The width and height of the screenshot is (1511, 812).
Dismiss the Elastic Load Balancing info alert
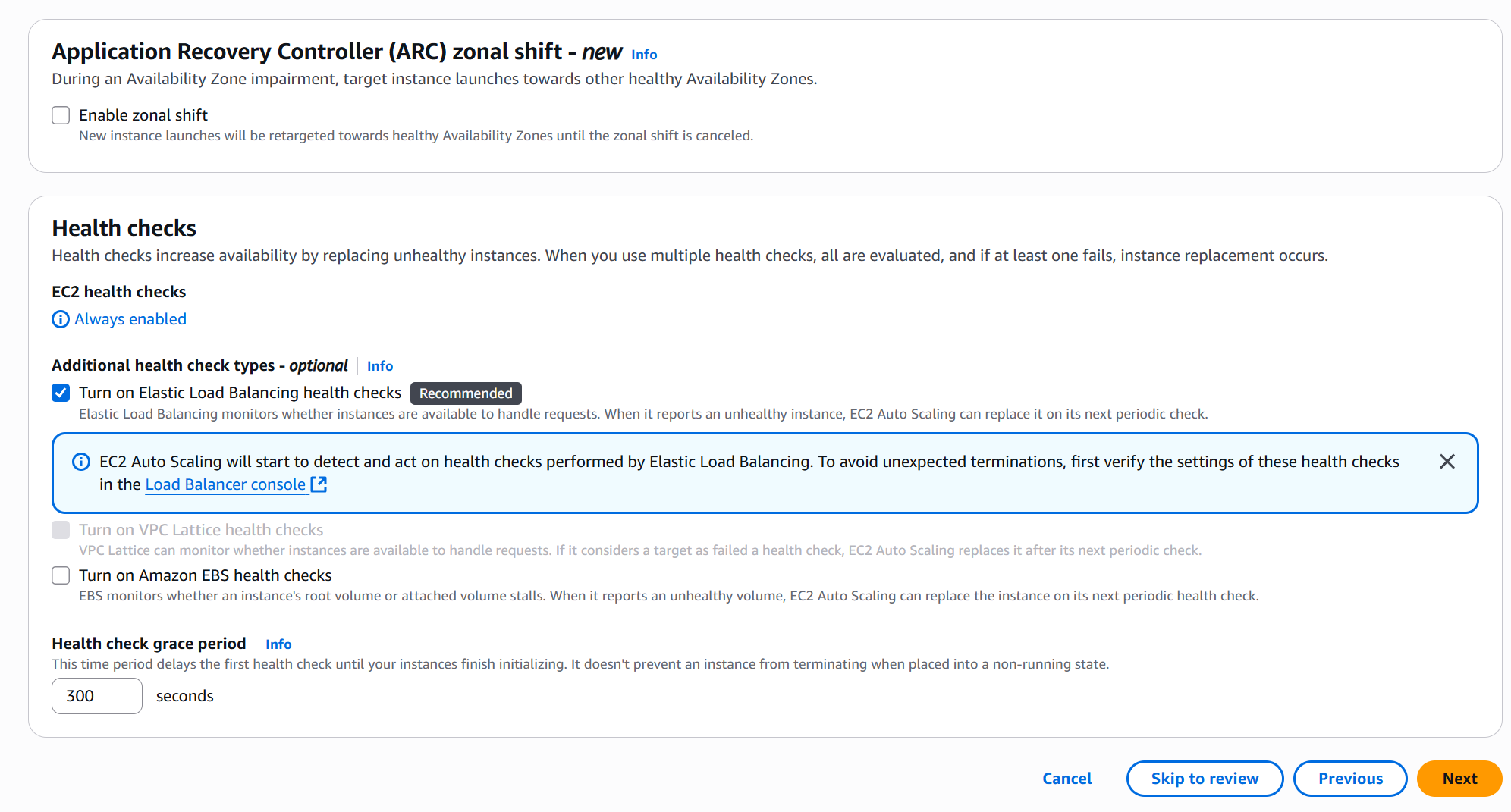pyautogui.click(x=1447, y=462)
